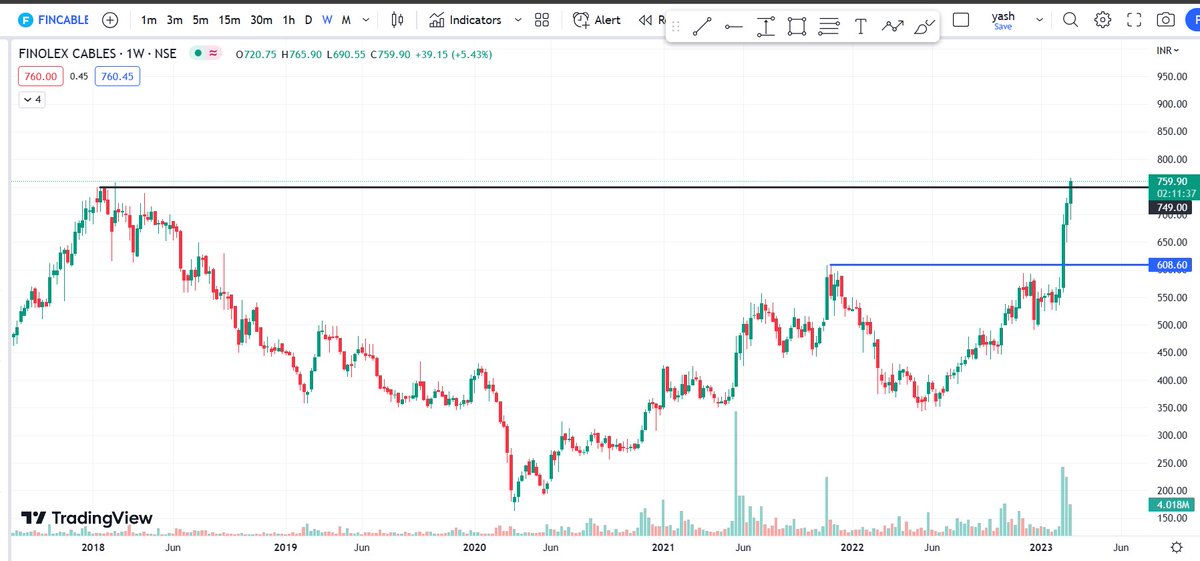Click the red 760.00 sell price button

click(x=40, y=77)
